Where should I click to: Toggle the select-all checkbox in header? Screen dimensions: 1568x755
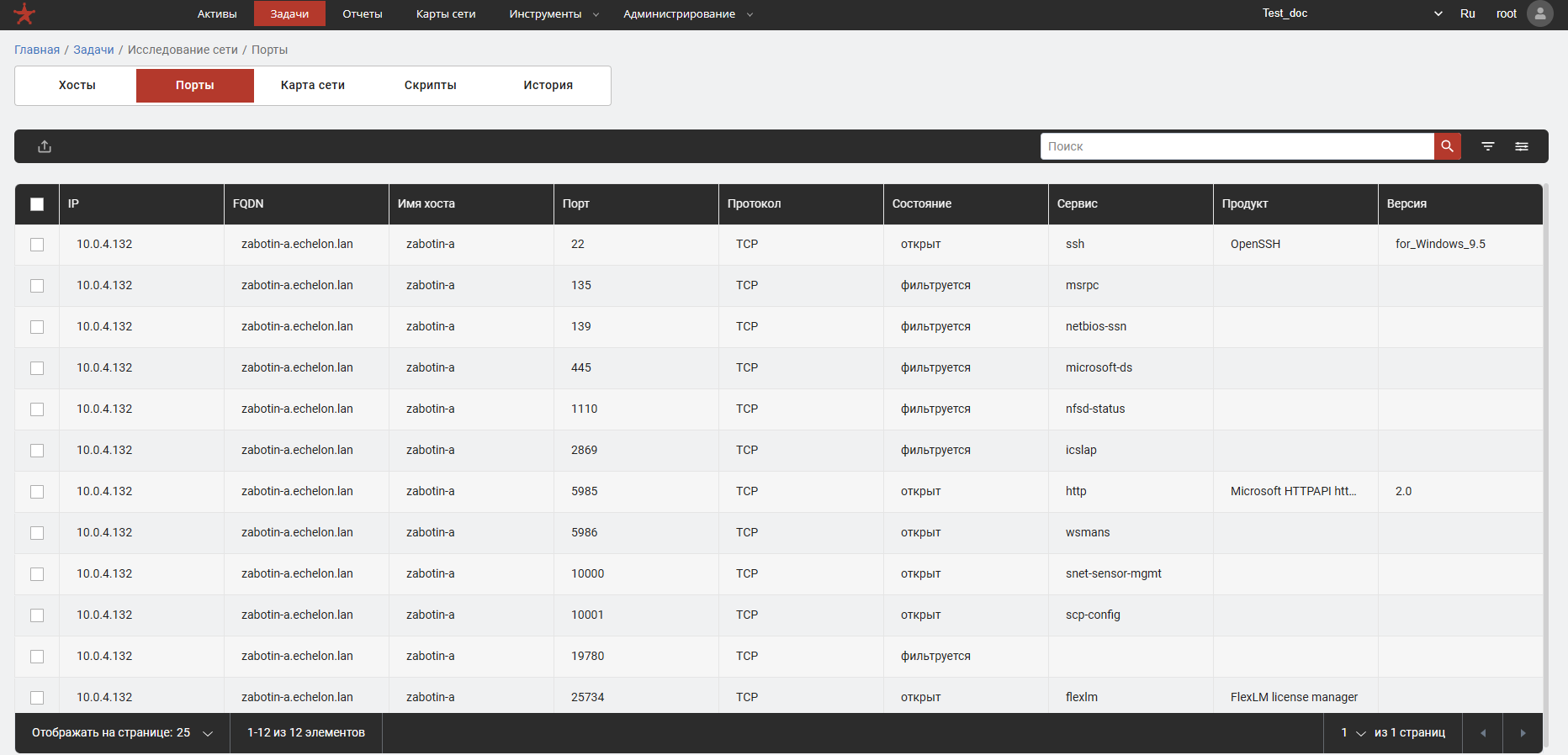point(37,204)
